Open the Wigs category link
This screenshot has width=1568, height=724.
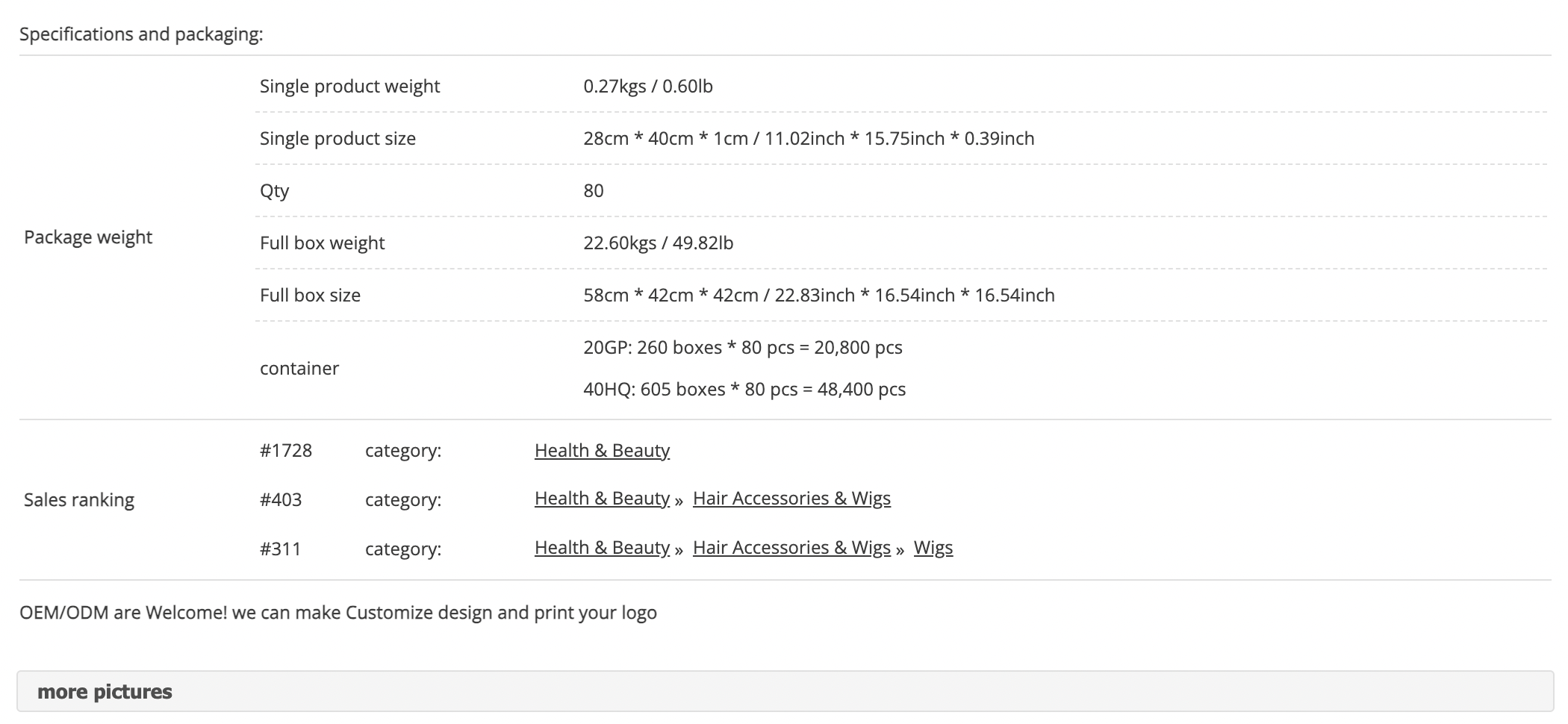(x=933, y=547)
